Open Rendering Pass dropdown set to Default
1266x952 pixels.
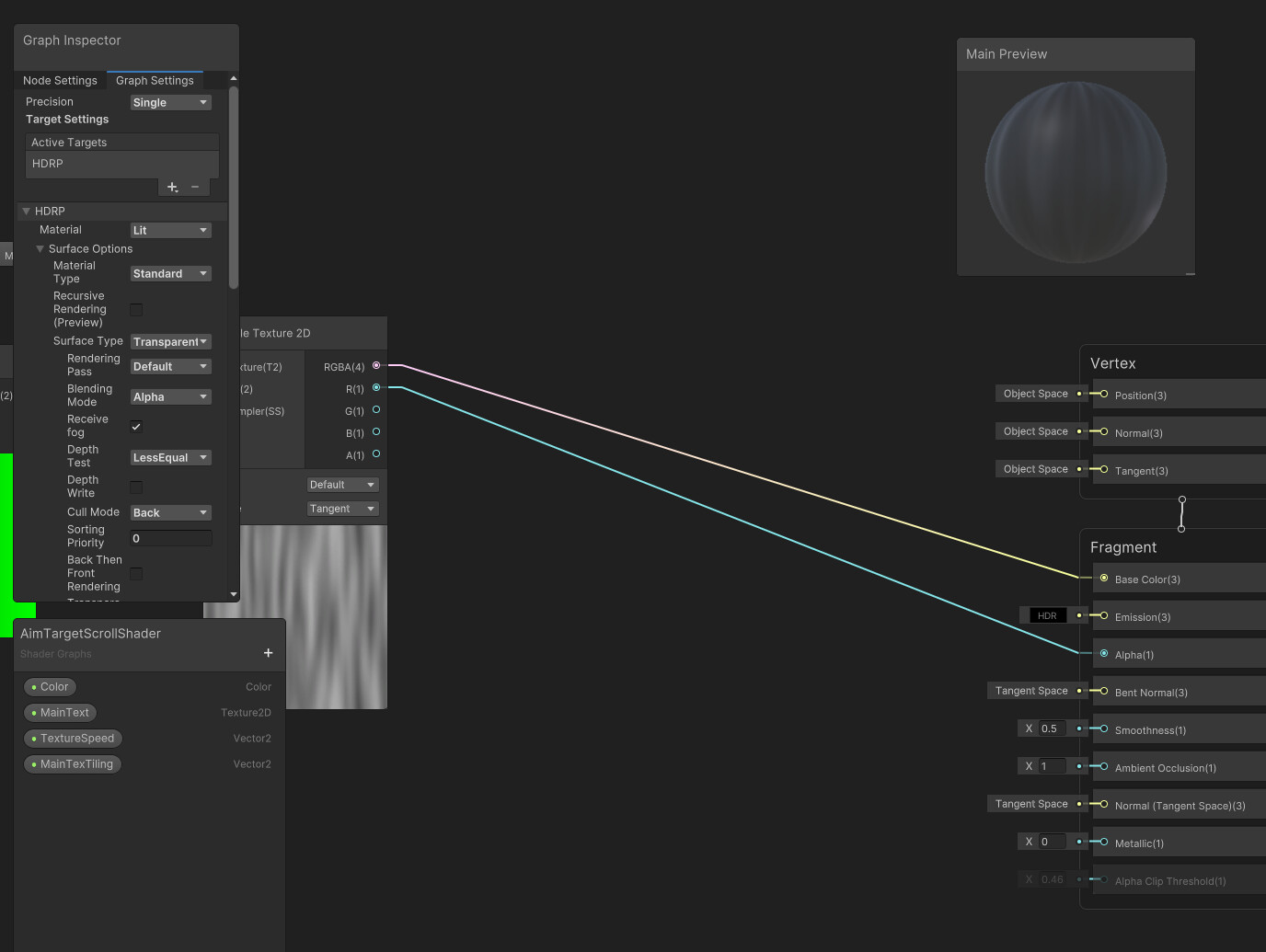(170, 366)
